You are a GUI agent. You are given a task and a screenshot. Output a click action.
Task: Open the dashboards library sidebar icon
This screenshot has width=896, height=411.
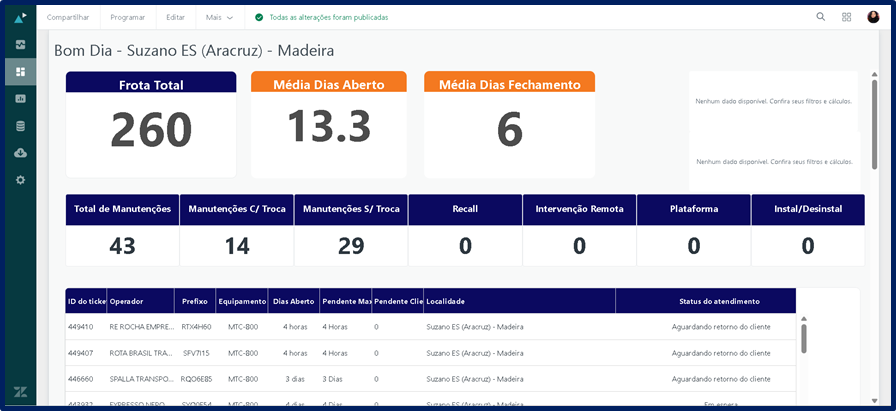point(20,45)
